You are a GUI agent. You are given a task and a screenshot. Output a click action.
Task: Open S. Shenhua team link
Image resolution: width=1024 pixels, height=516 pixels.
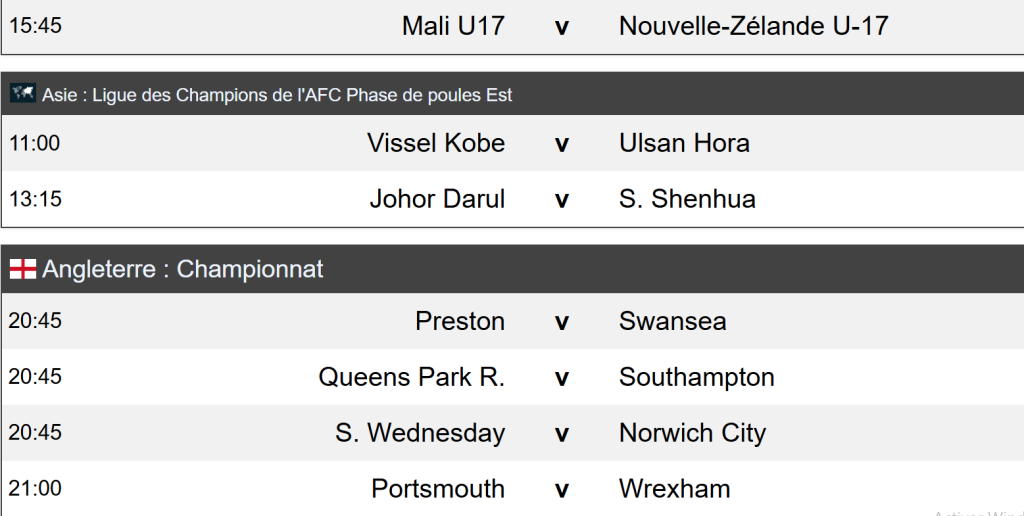687,199
